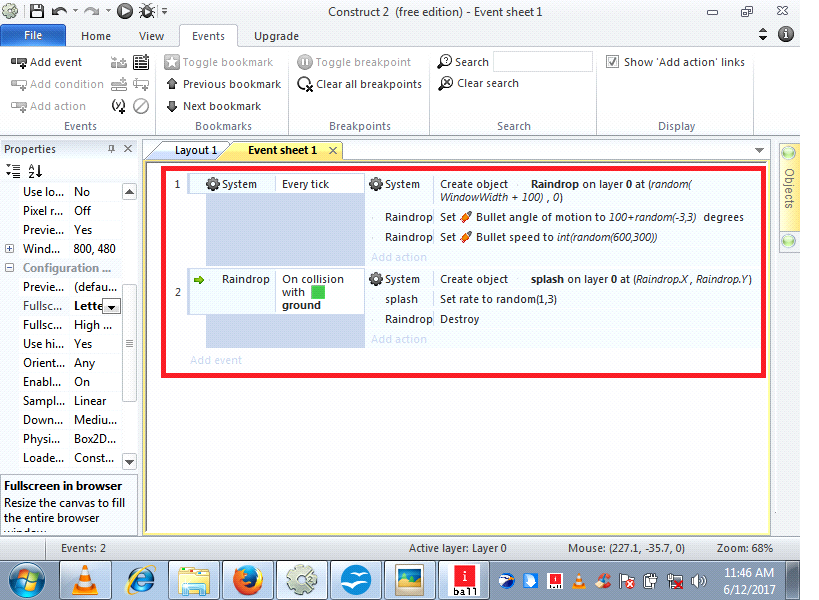The width and height of the screenshot is (819, 600).
Task: Start debugging with the bug icon
Action: pos(147,11)
